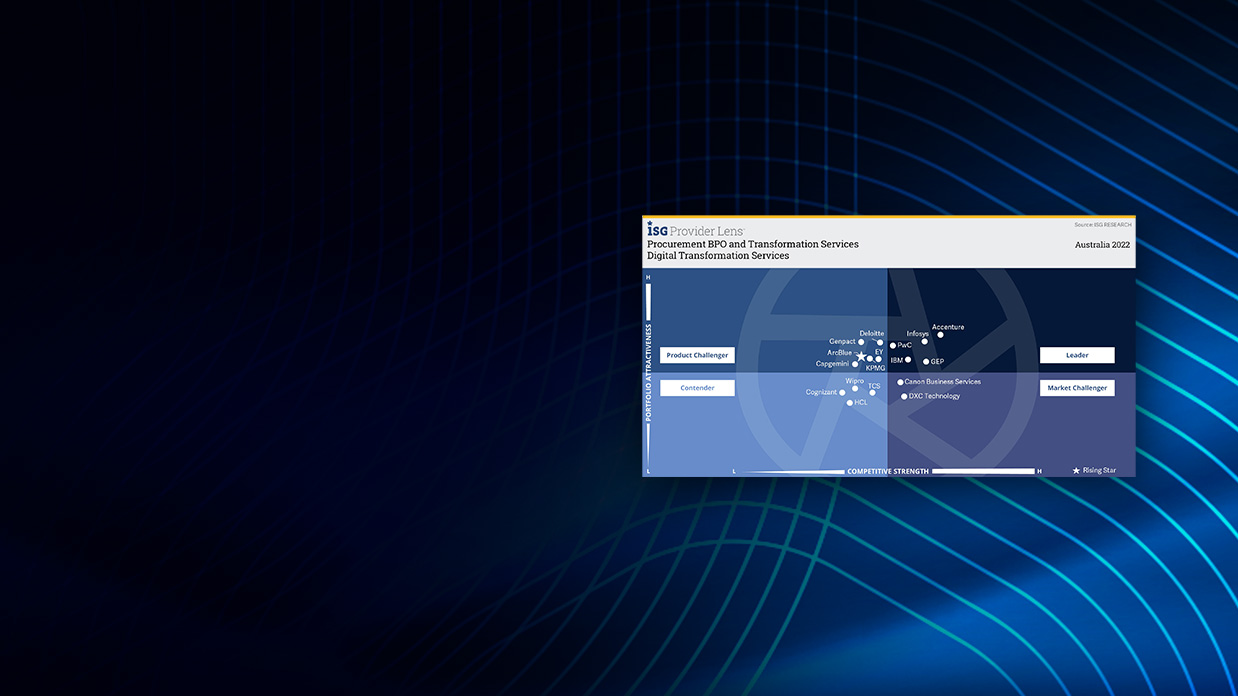Viewport: 1238px width, 696px height.
Task: Select the Product Challenger quadrant label
Action: [x=697, y=355]
